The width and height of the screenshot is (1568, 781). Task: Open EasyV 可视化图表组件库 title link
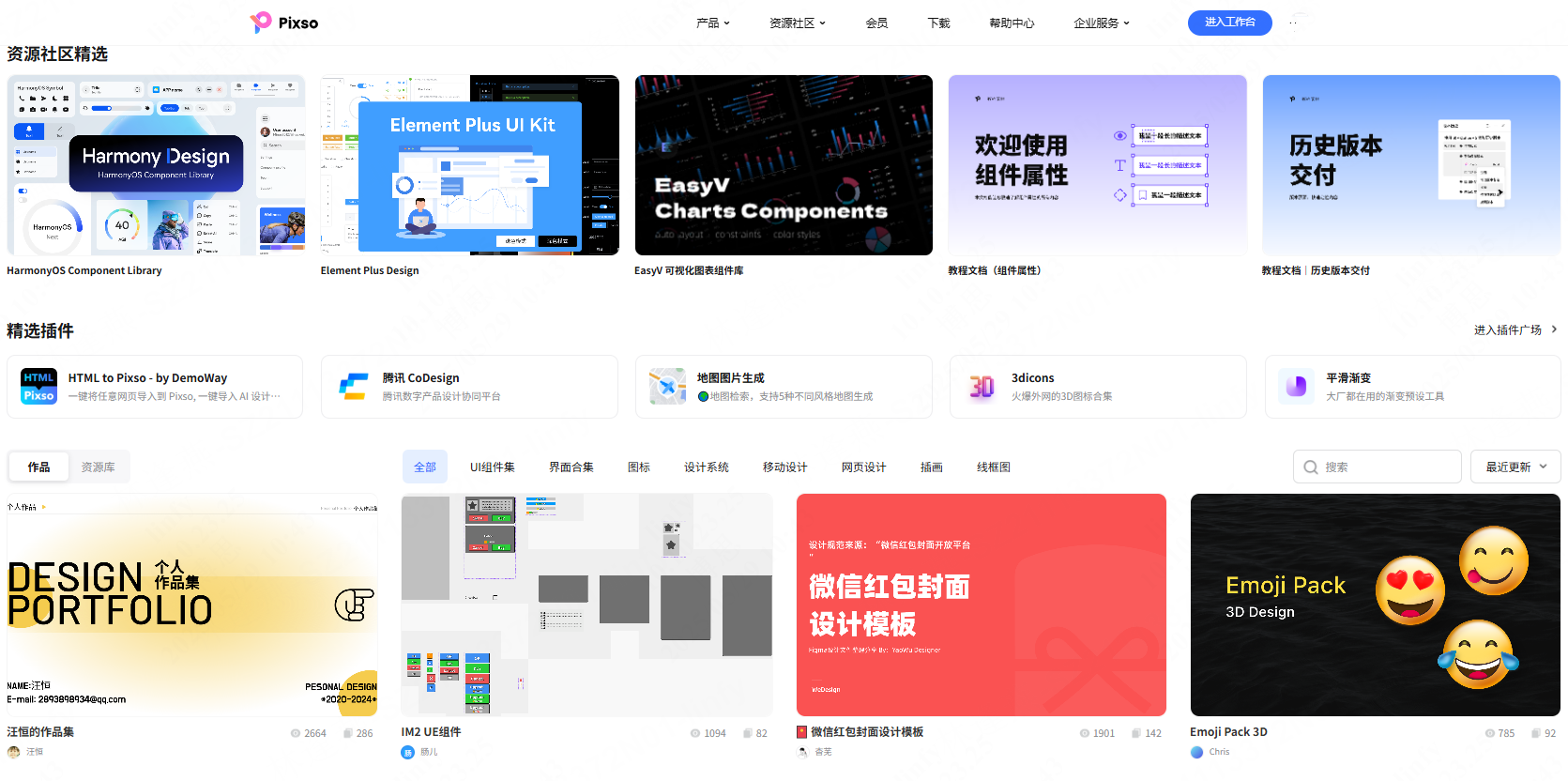tap(689, 270)
